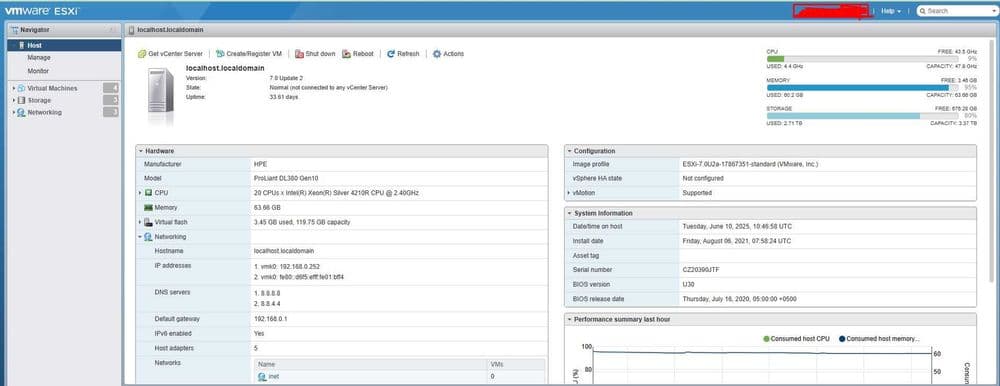This screenshot has height=386, width=1000.
Task: Click the Reboot icon in the toolbar
Action: [347, 54]
